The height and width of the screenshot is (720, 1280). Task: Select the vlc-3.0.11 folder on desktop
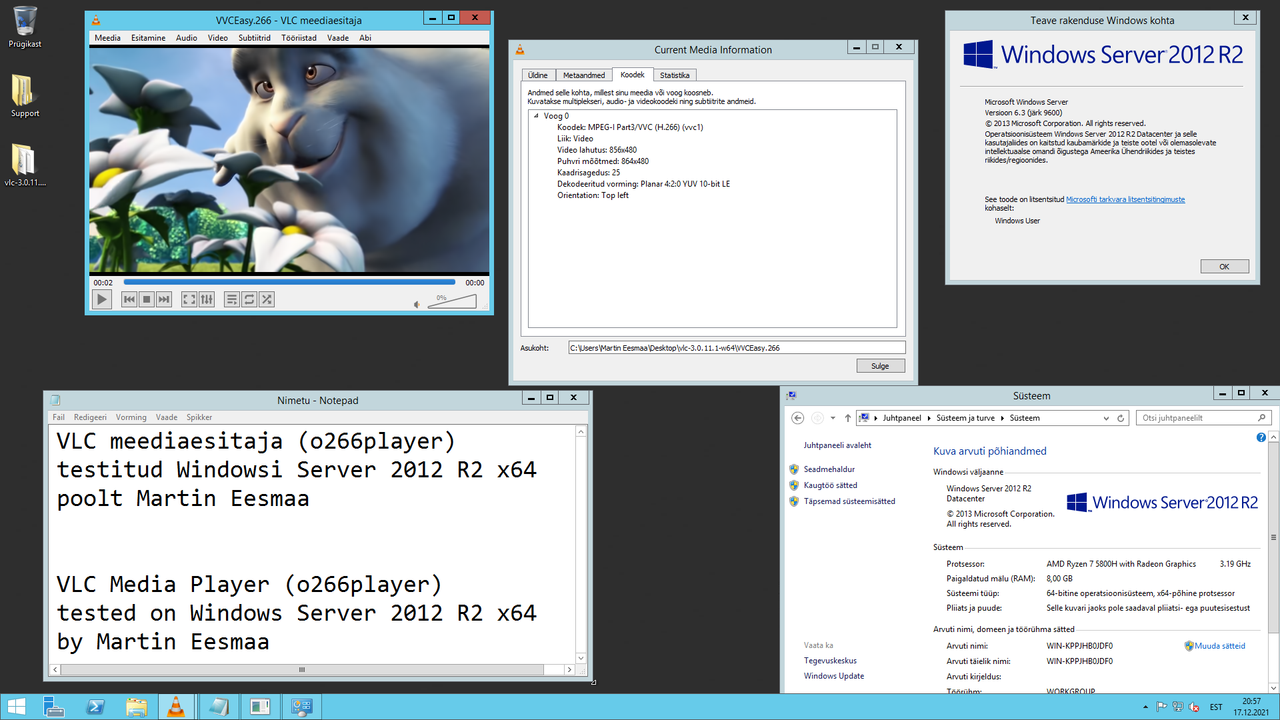25,165
